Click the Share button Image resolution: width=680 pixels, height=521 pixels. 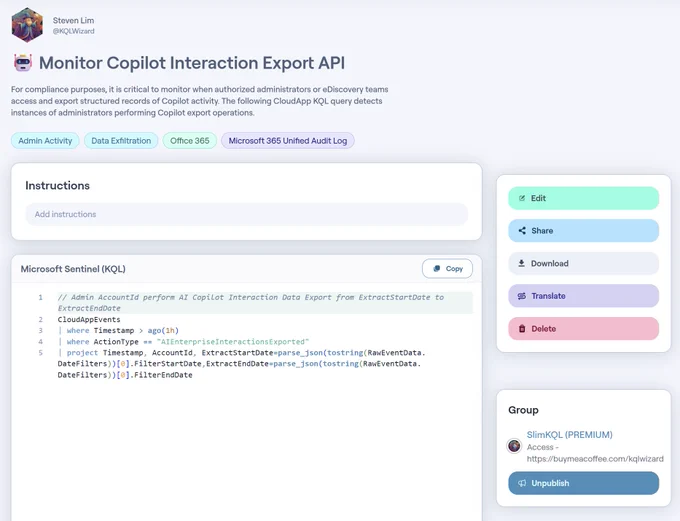pos(583,231)
